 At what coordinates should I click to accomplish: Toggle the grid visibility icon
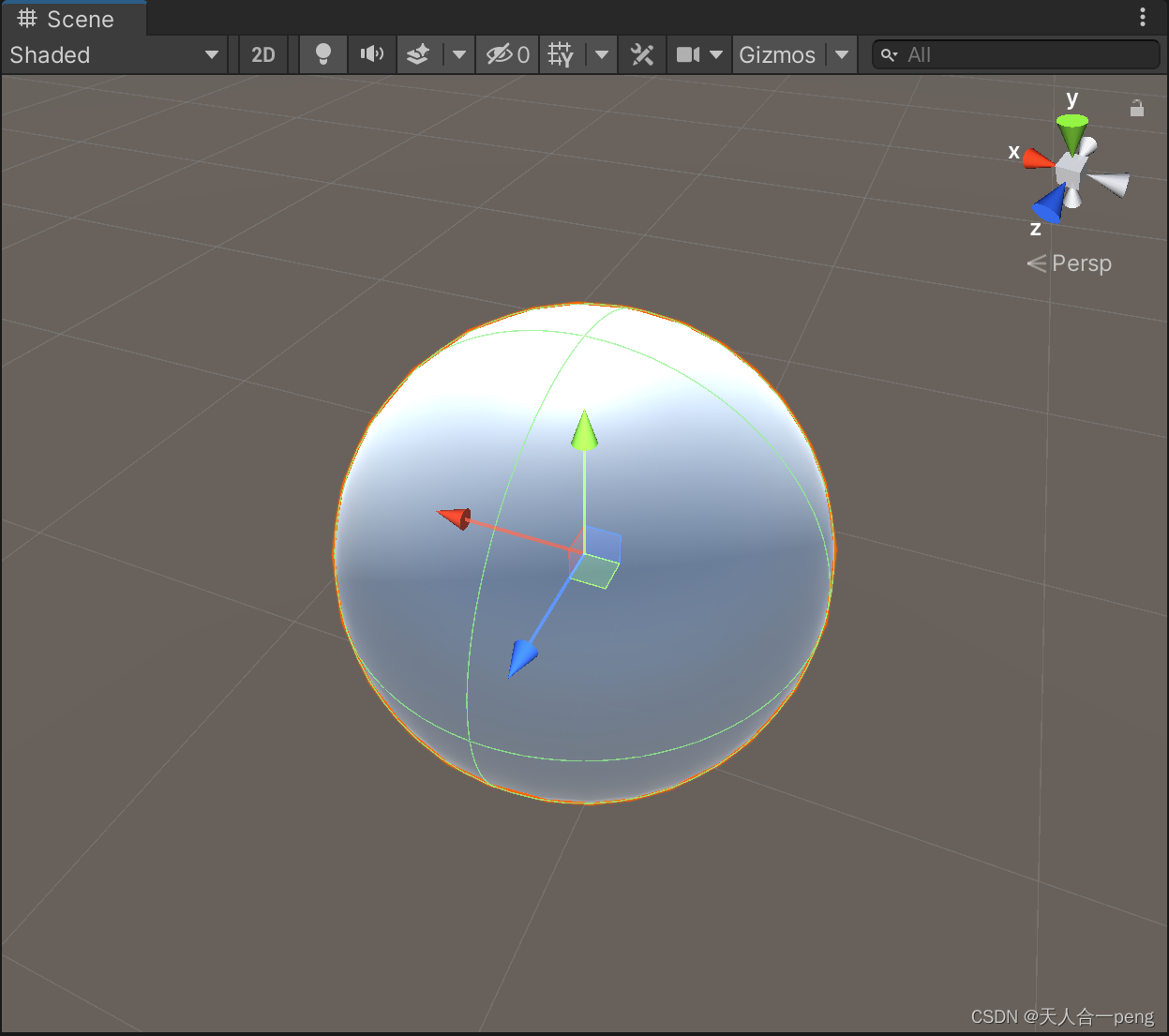tap(560, 54)
